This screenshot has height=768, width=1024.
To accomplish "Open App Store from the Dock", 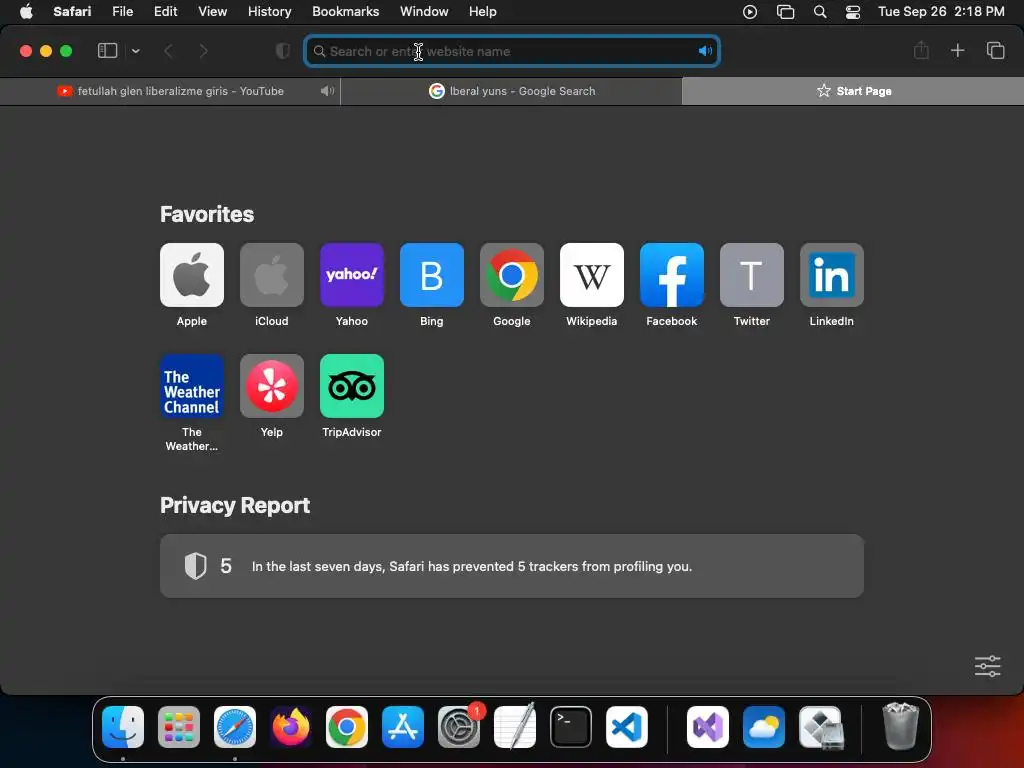I will pos(402,726).
